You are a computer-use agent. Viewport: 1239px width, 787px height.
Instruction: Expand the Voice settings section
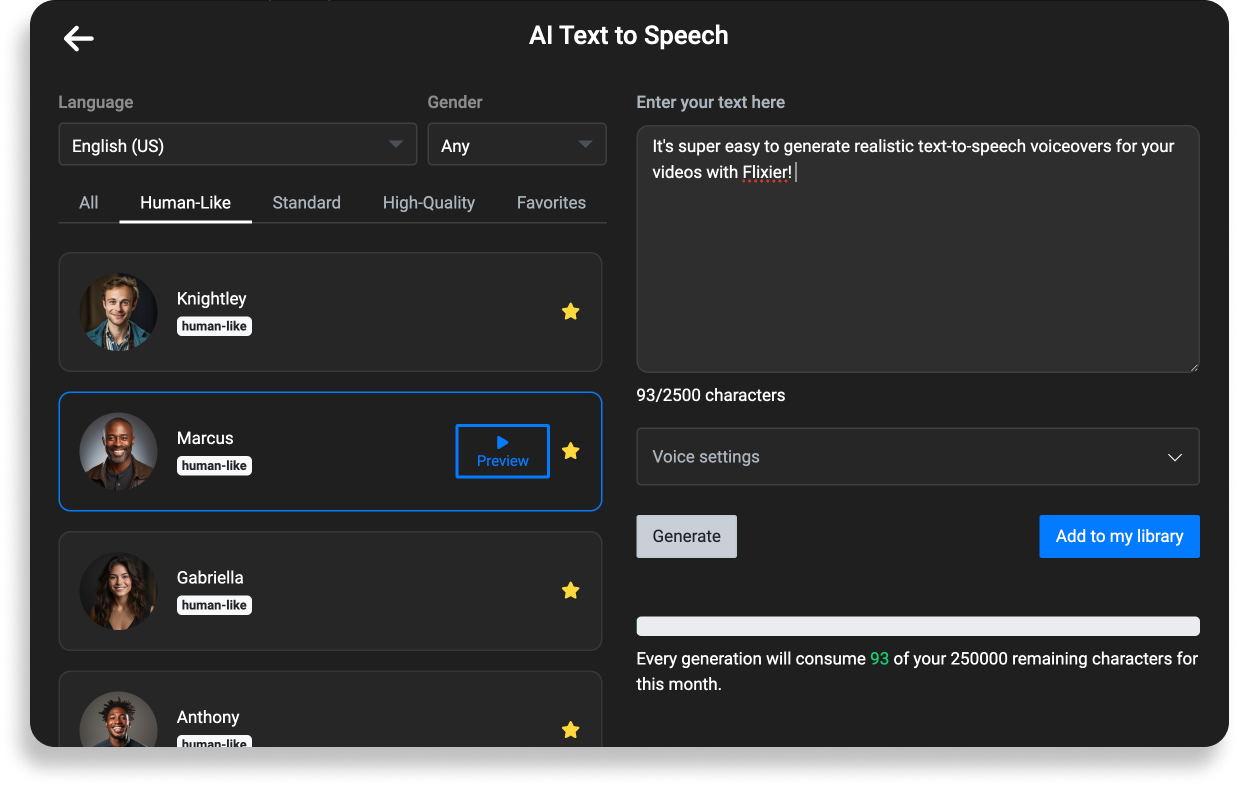1175,456
